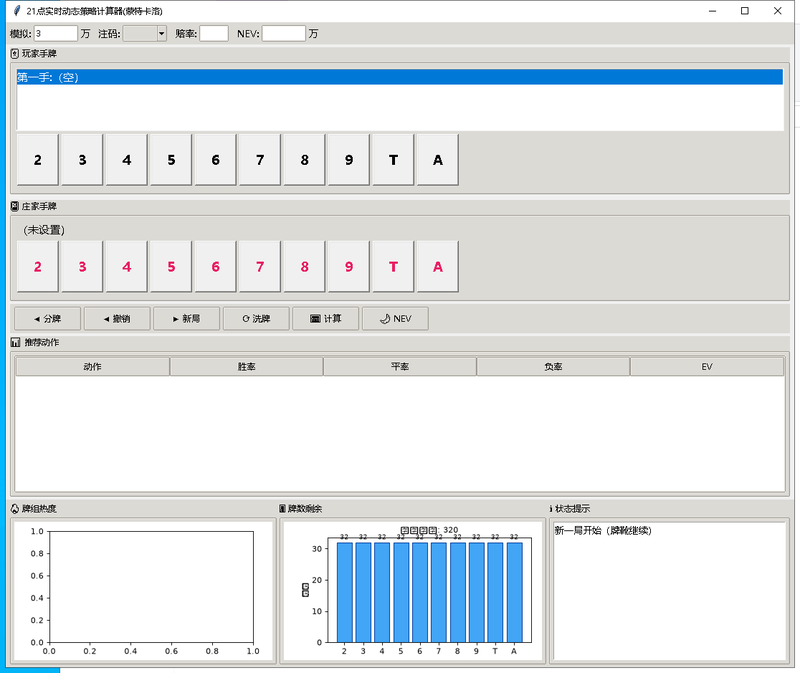Screen dimensions: 800x673
Task: Set dealer card to red 9
Action: [348, 266]
